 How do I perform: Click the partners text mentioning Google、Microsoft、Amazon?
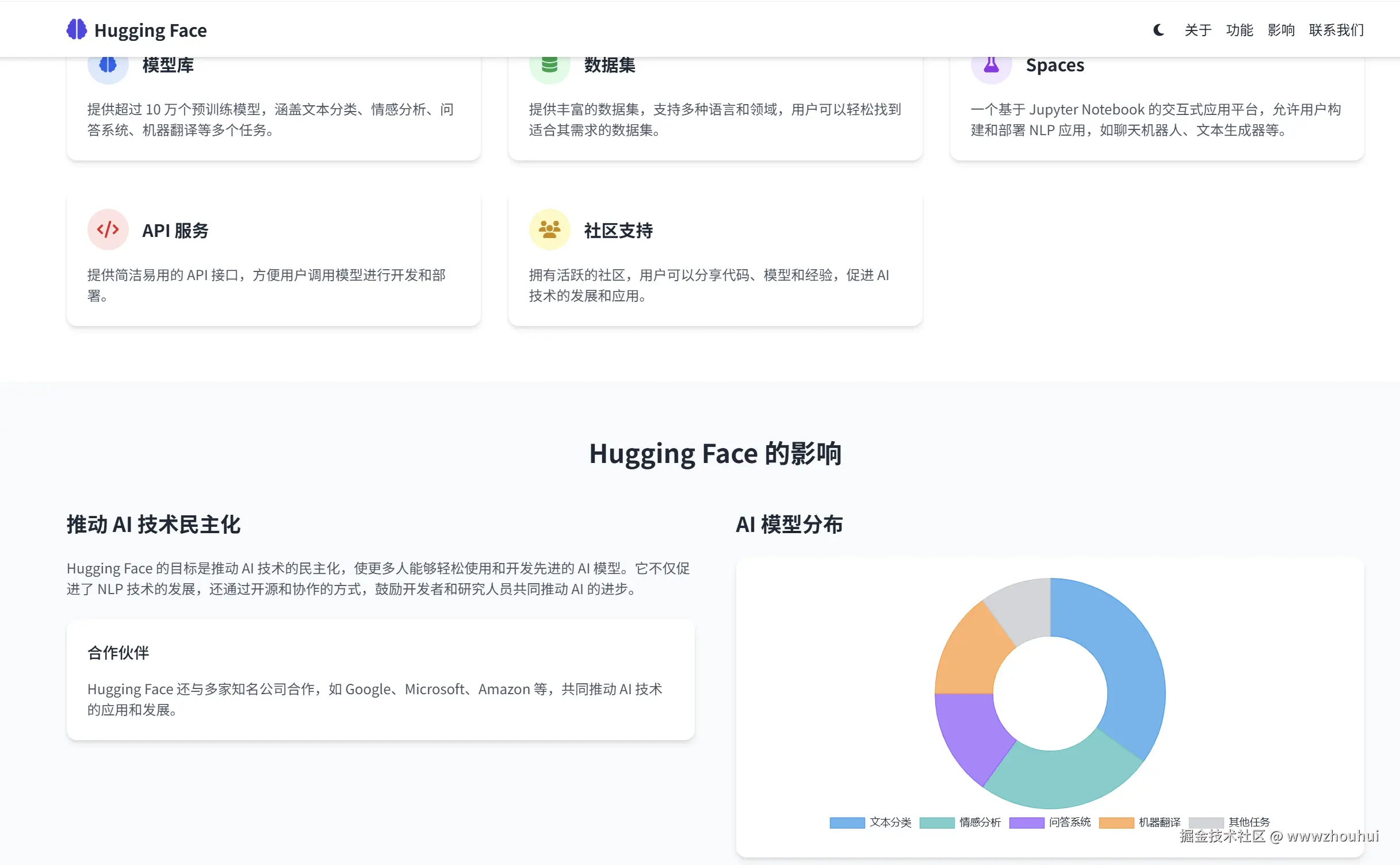click(375, 699)
